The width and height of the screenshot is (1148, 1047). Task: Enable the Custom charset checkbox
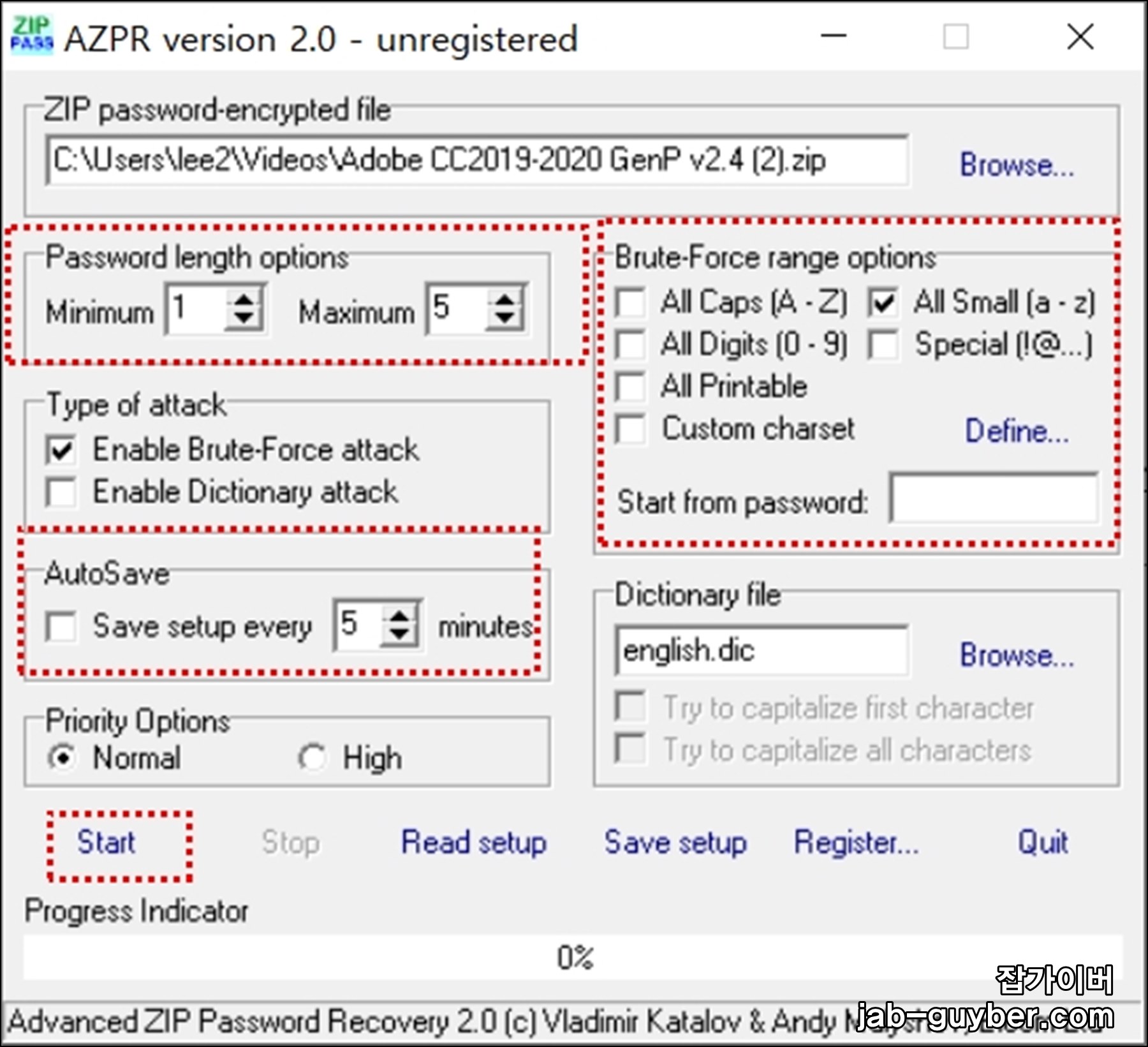coord(631,429)
